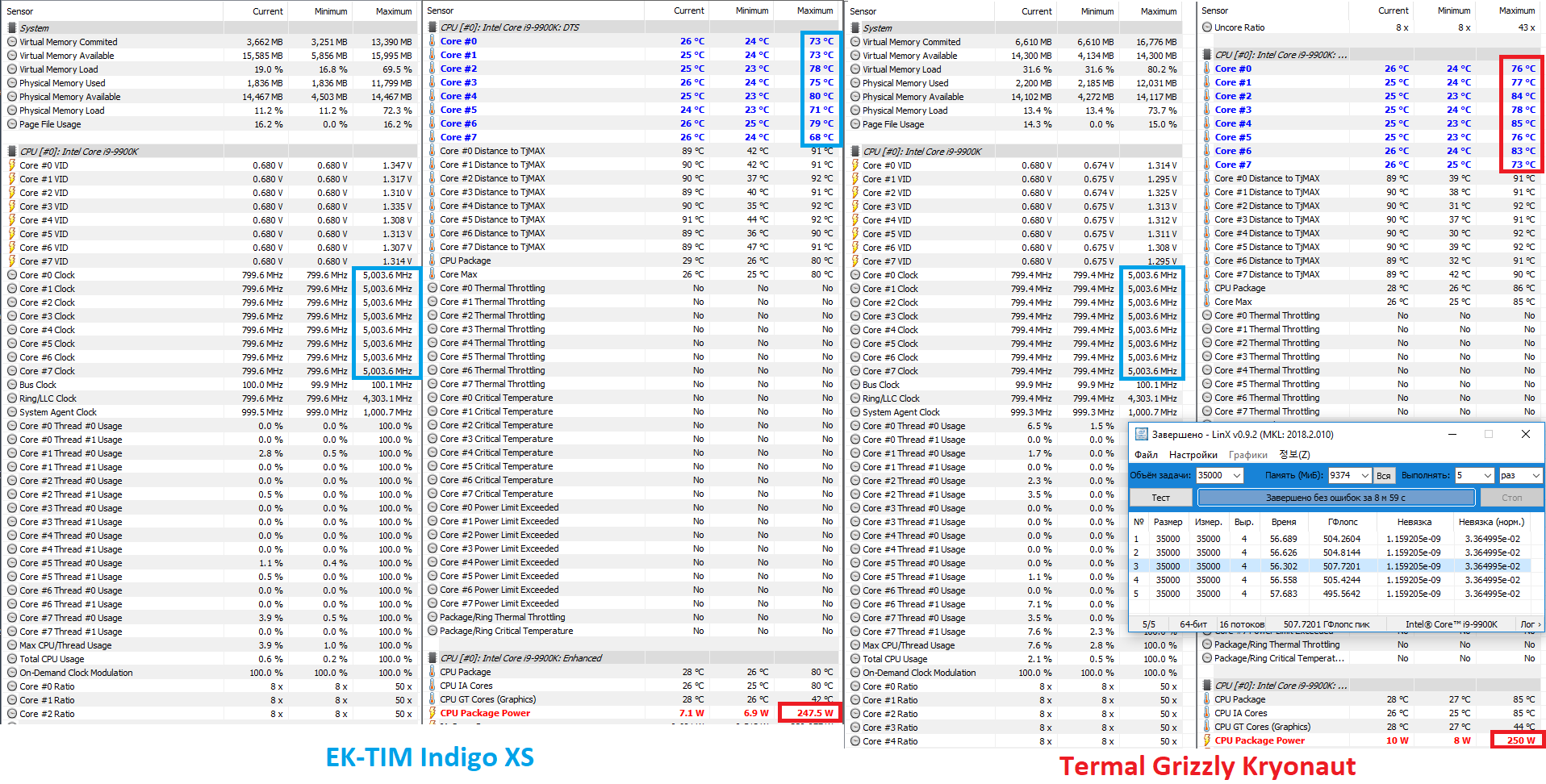The image size is (1546, 784).
Task: Click lightning icon of CPU Package Power in second panel
Action: pos(432,713)
